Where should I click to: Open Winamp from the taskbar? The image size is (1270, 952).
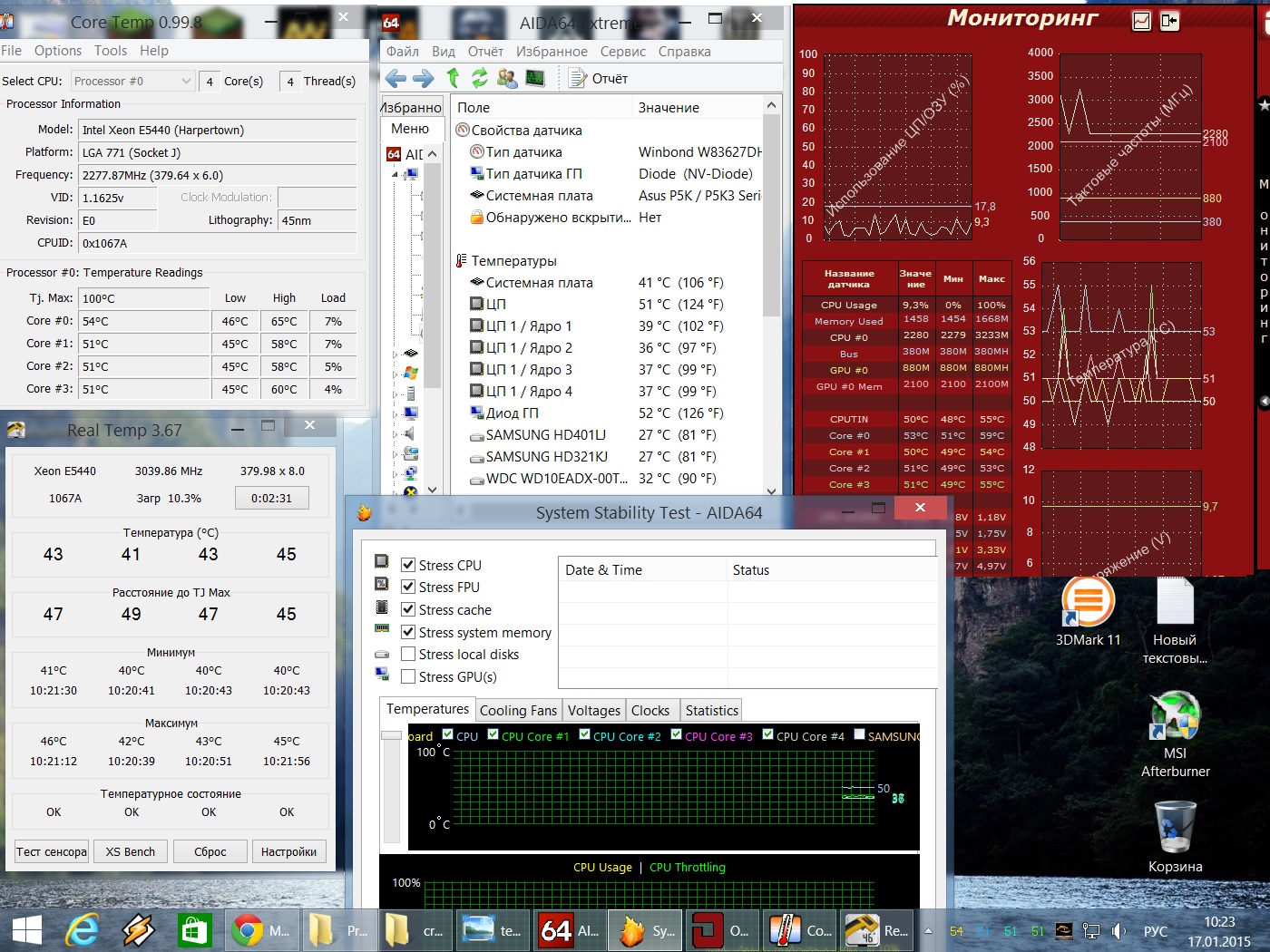coord(139,930)
